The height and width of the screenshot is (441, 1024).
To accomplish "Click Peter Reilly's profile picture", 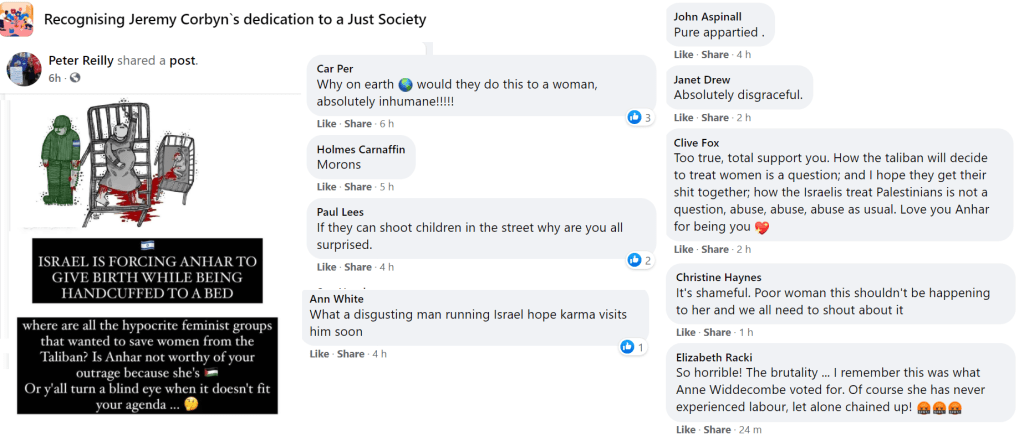I will (x=24, y=68).
